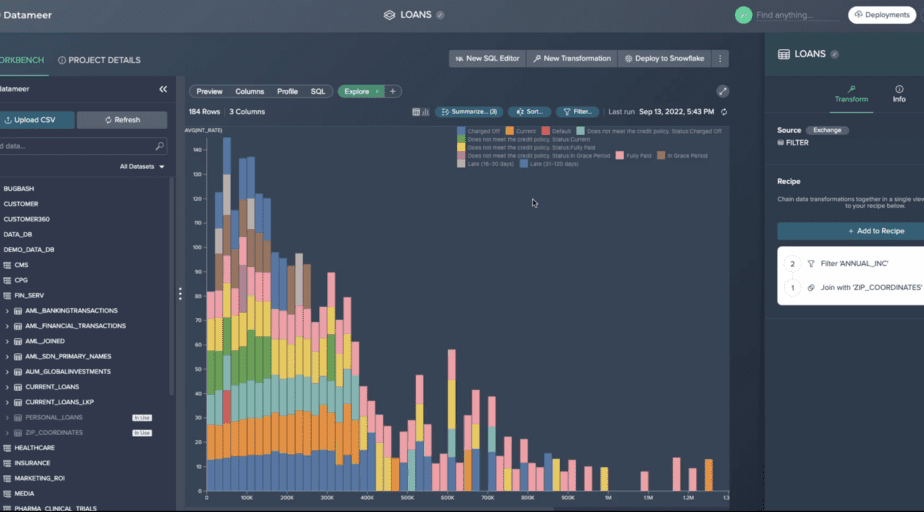Click the LOANS layers icon in header
The height and width of the screenshot is (512, 924).
point(389,15)
